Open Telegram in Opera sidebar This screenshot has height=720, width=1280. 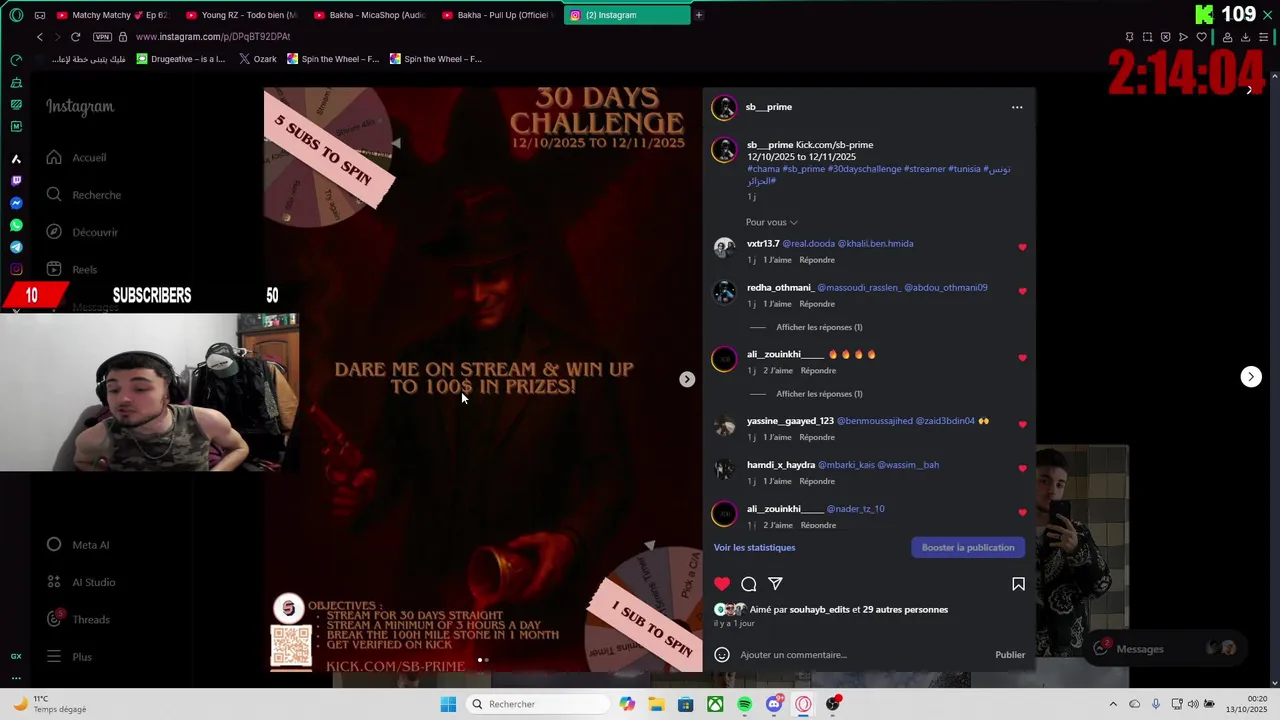click(x=16, y=247)
